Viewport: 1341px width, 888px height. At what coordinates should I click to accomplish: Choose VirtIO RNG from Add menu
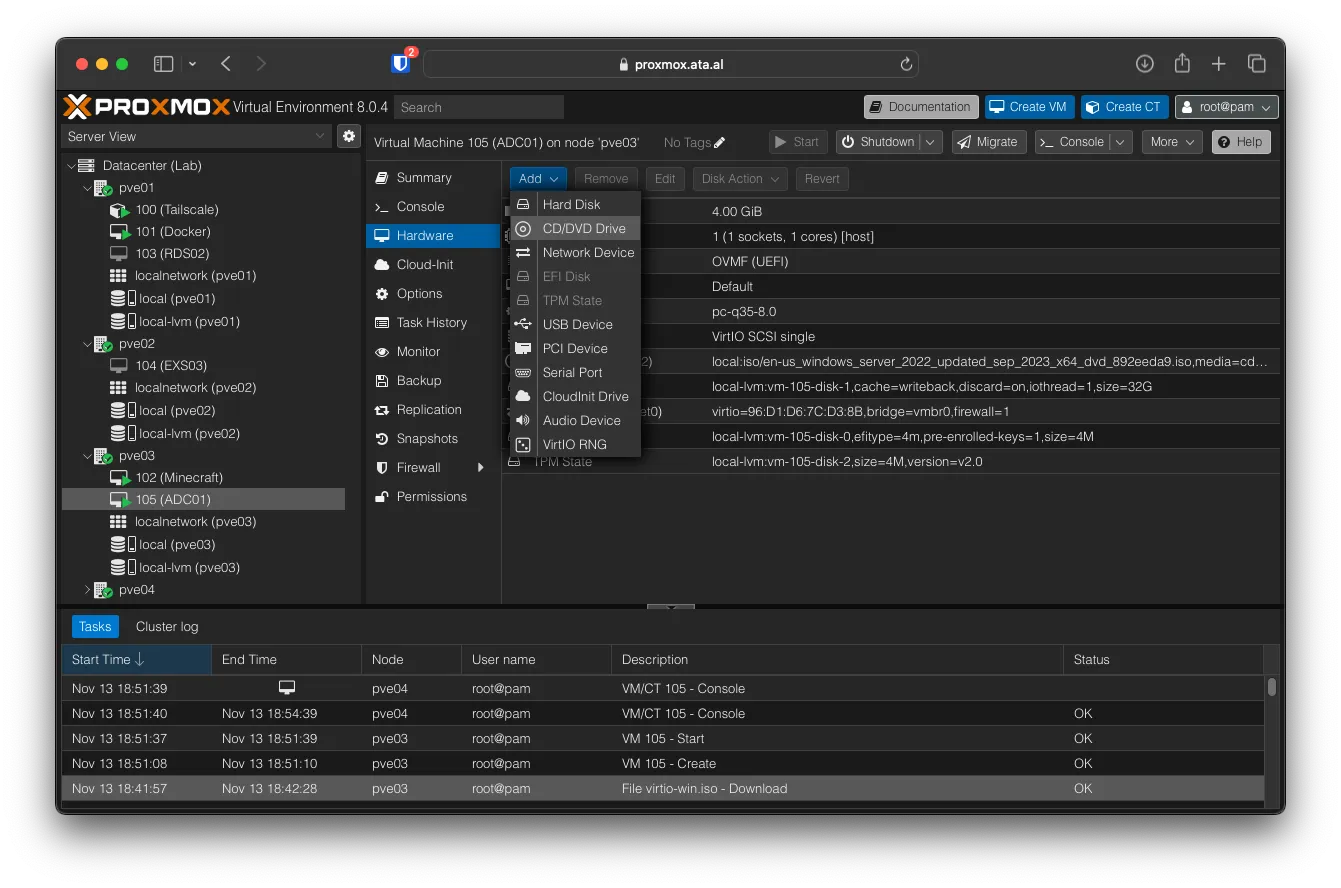click(x=575, y=444)
